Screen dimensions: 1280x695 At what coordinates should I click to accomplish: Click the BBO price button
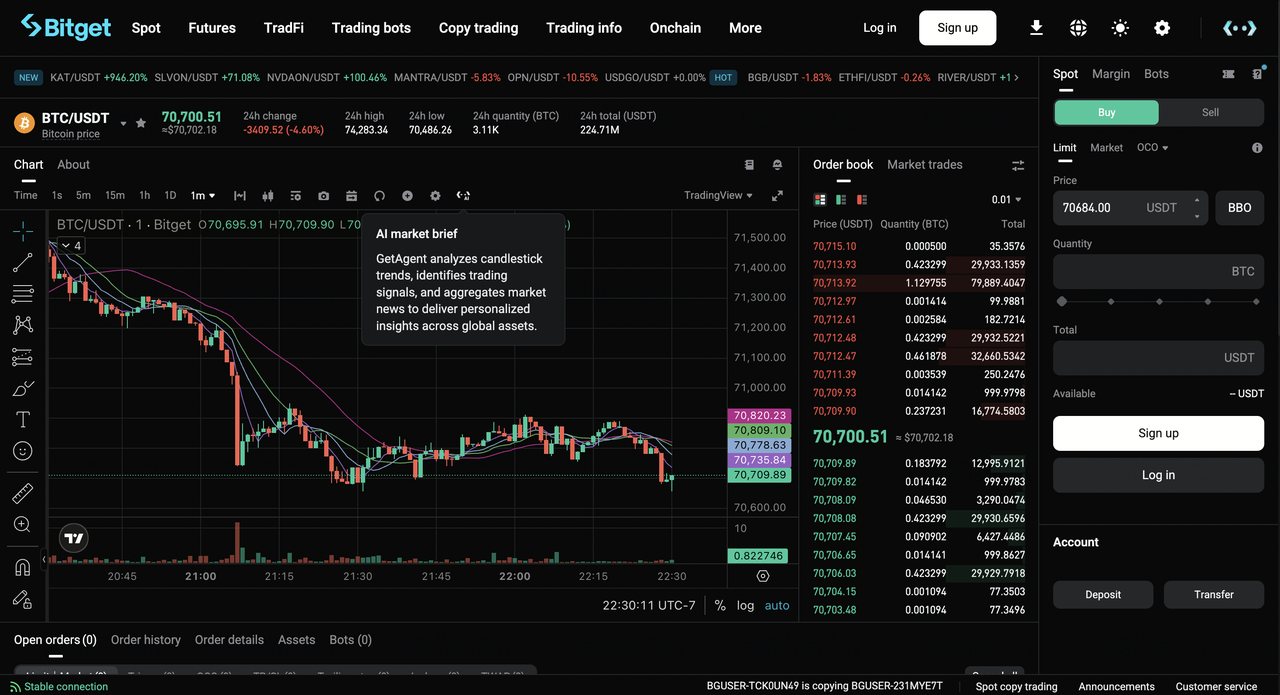pyautogui.click(x=1239, y=208)
